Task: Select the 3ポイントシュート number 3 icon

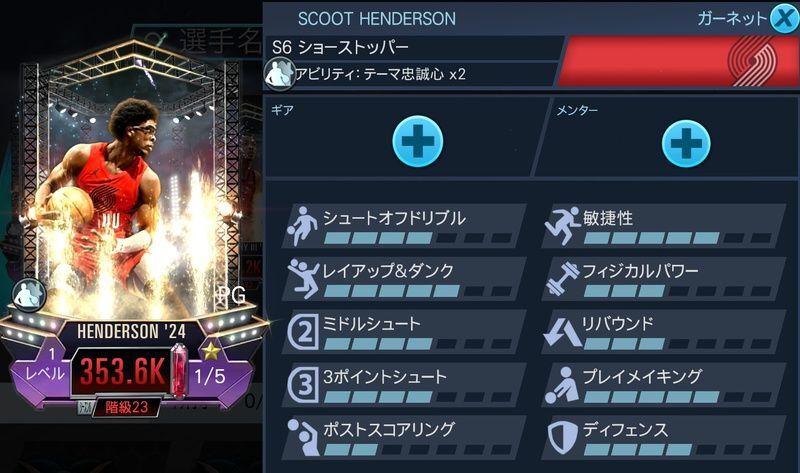Action: pos(303,385)
